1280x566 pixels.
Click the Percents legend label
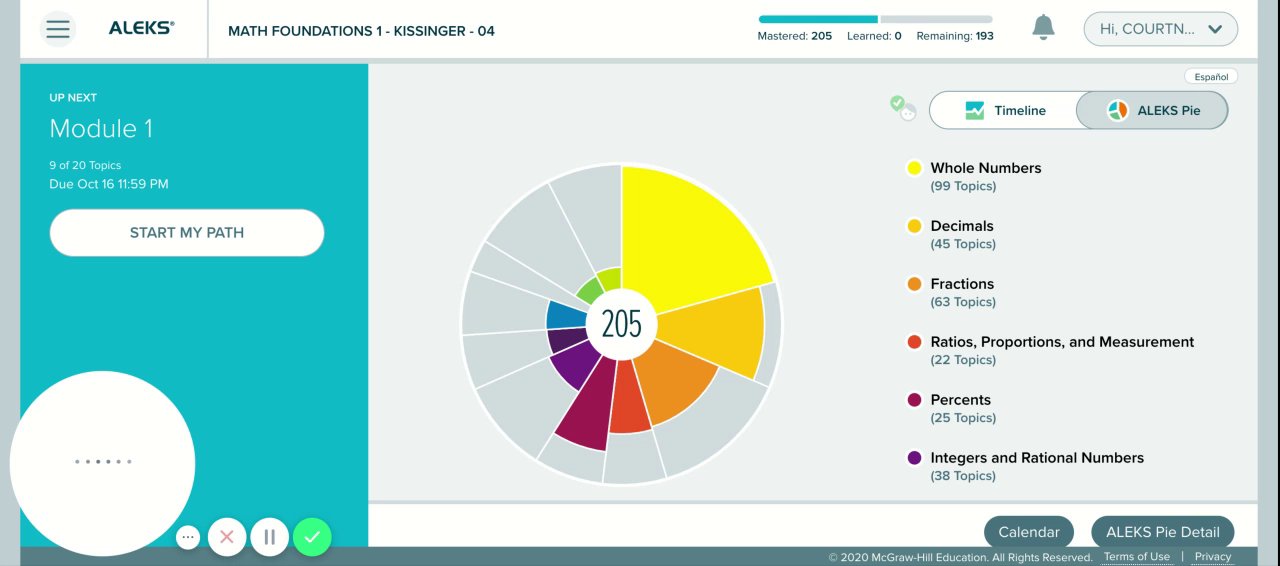point(961,400)
